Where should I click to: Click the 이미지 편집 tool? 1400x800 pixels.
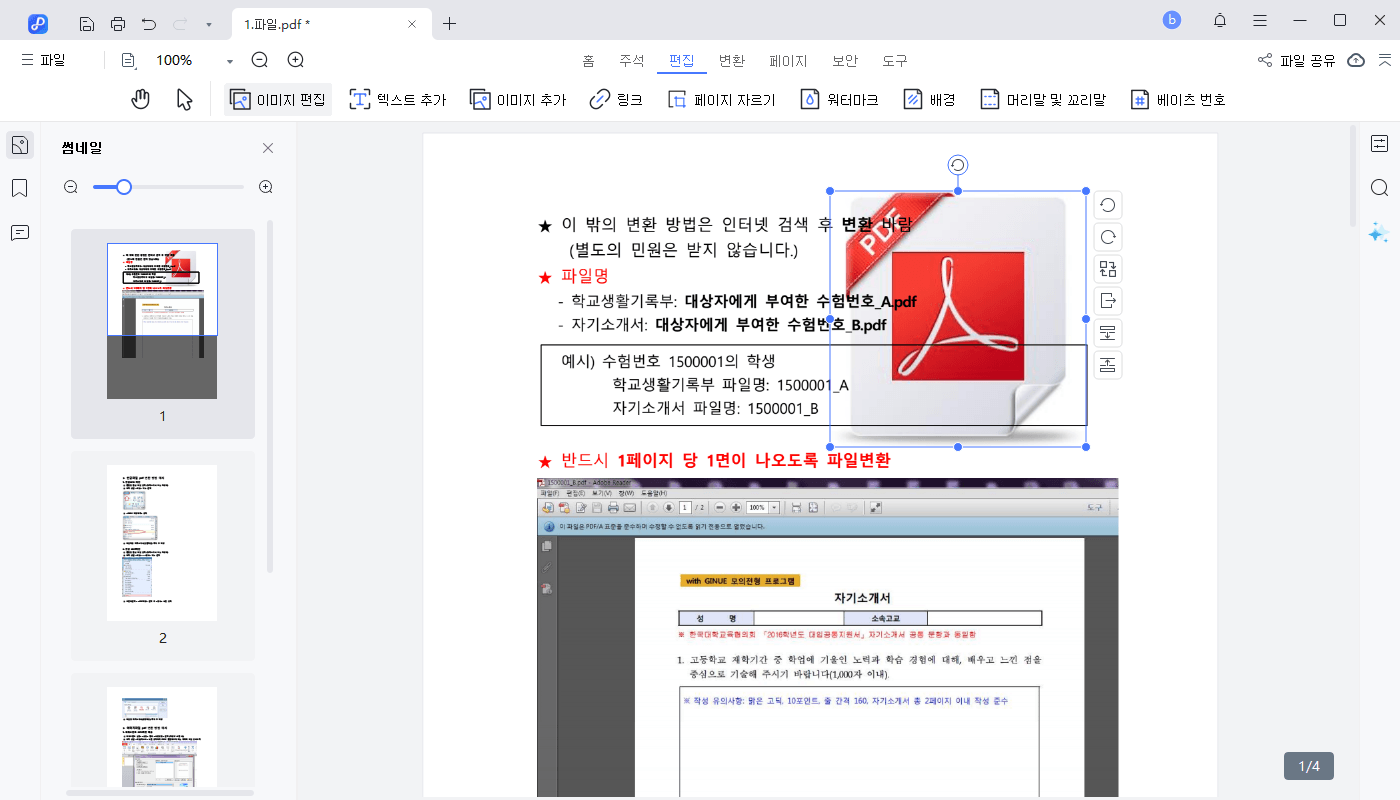pos(278,99)
